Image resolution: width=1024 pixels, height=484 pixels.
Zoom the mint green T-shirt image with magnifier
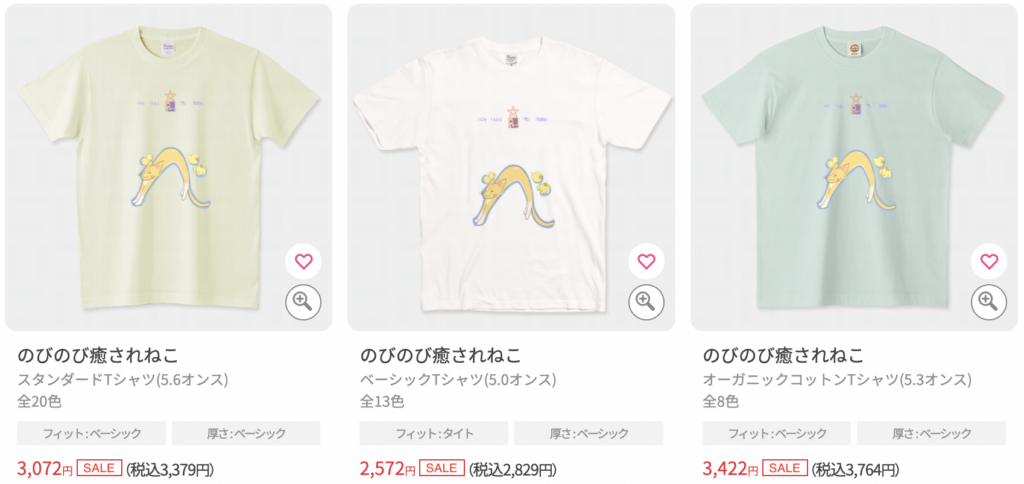pos(989,301)
